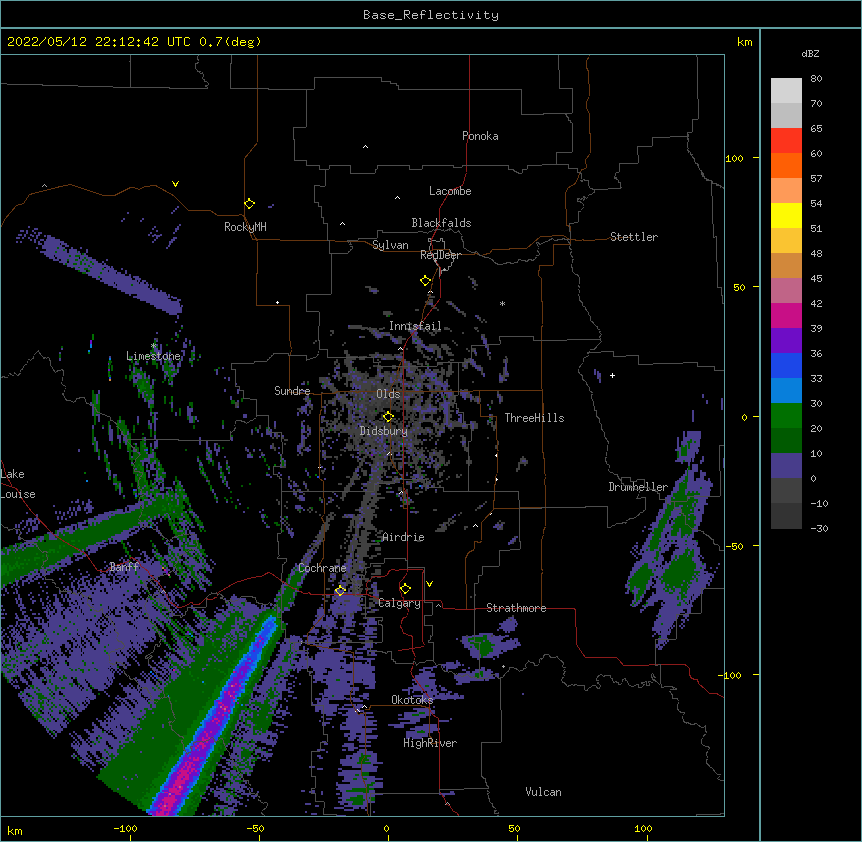Click the 80 dBZ light gray swatch
This screenshot has width=862, height=842.
[786, 91]
